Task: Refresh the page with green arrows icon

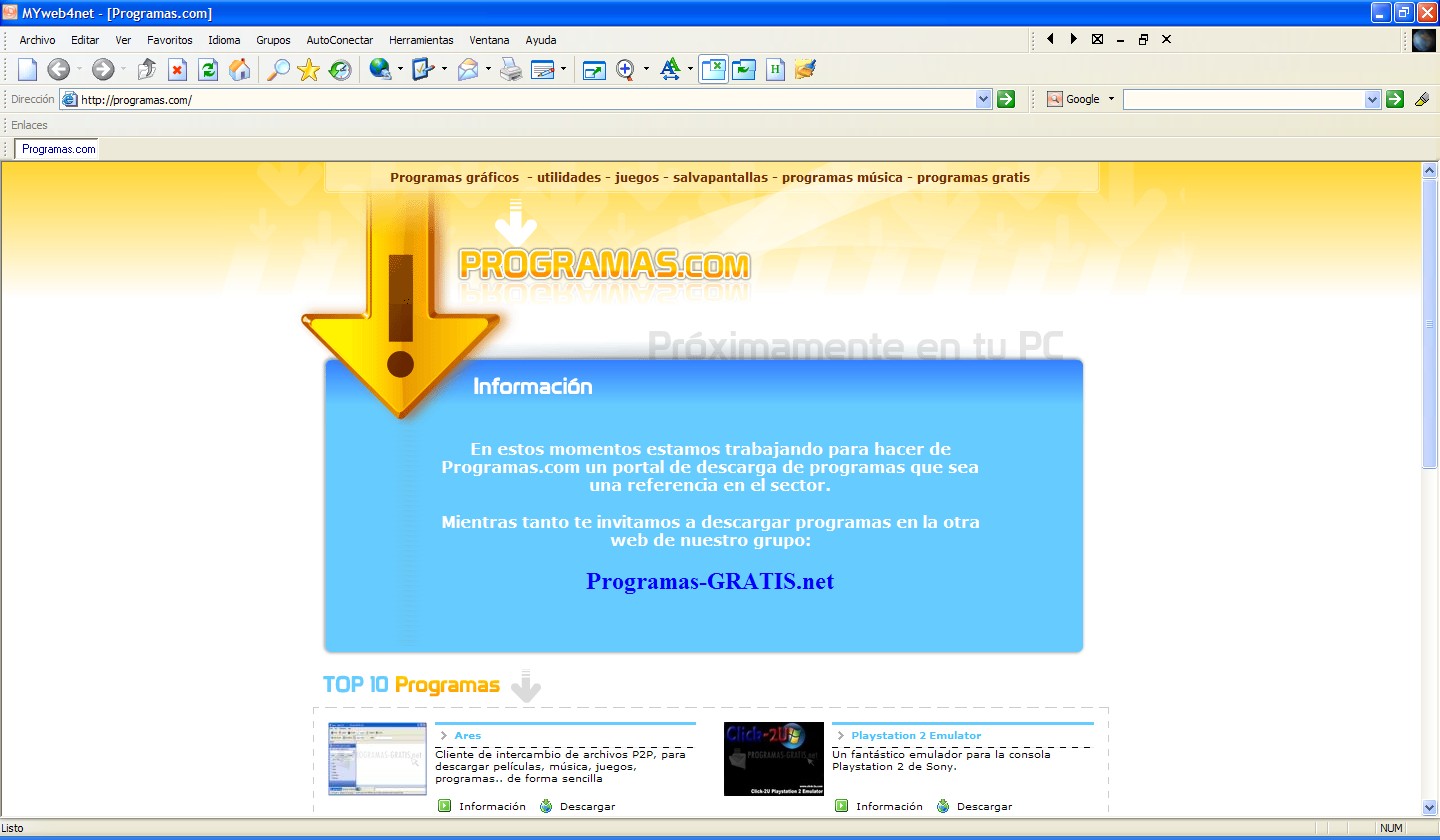Action: (x=208, y=70)
